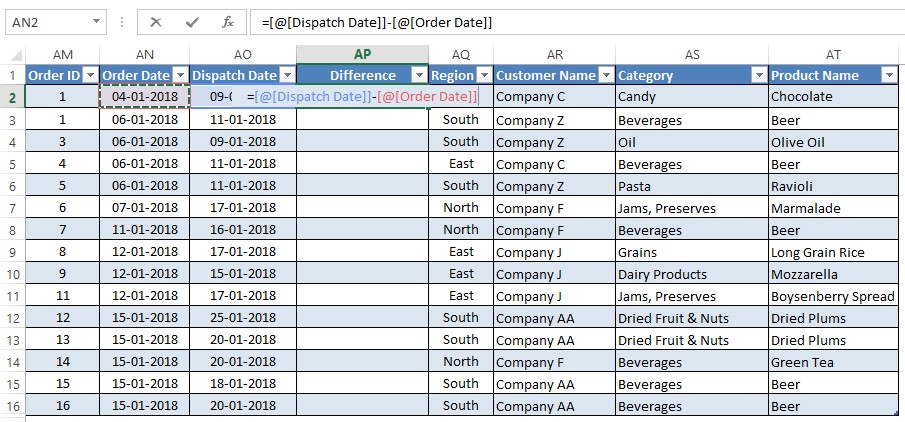Click Product cell Green Tea
The height and width of the screenshot is (422, 905).
[833, 362]
